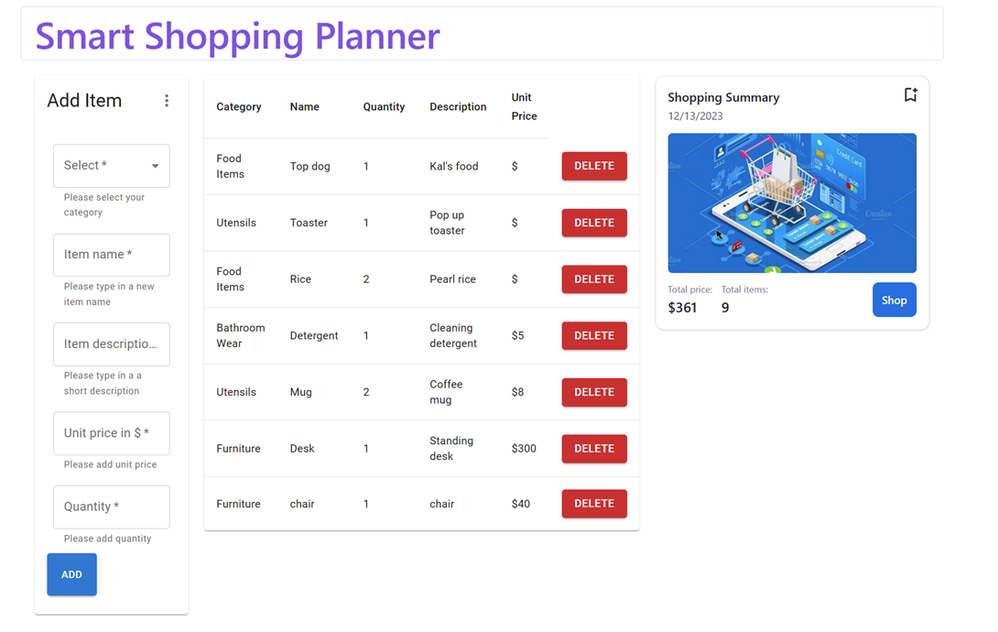Screen dimensions: 998x632
Task: Click the Category column header
Action: click(239, 107)
